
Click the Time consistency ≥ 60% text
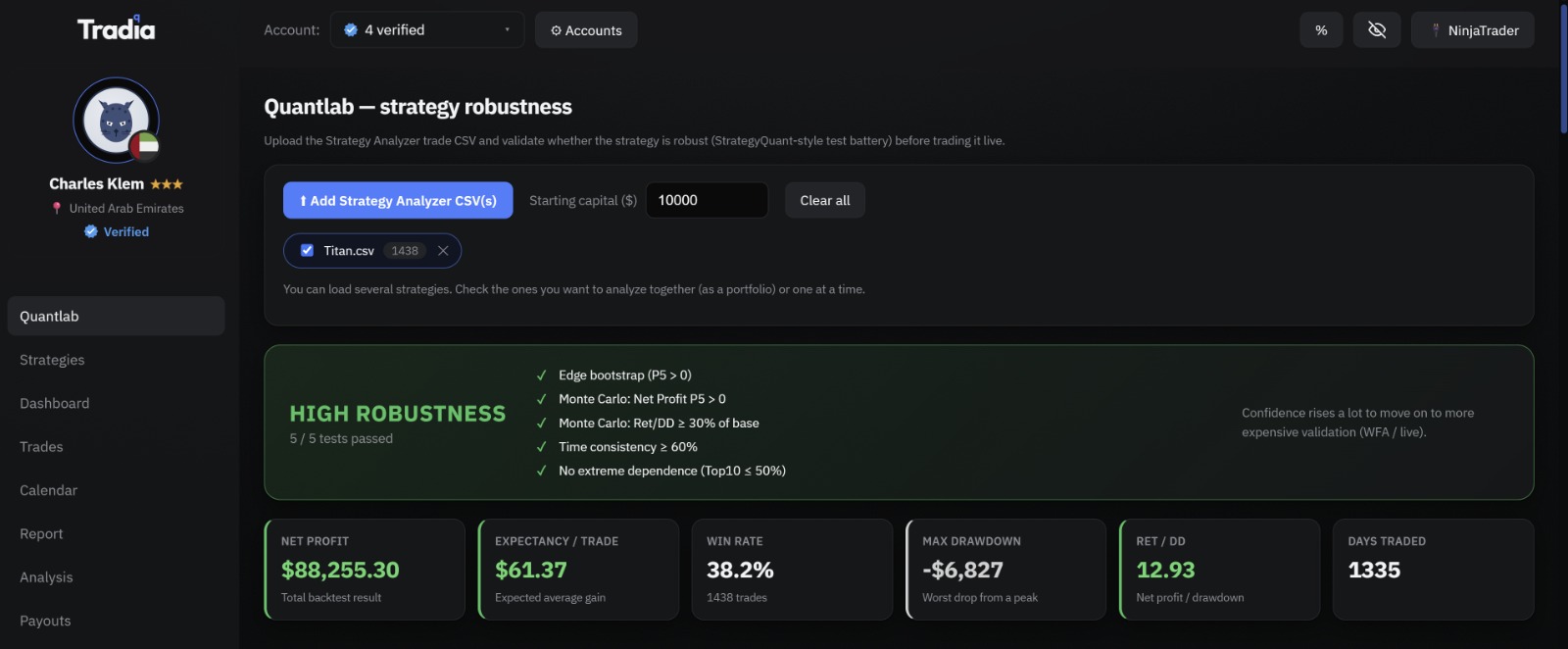click(628, 447)
